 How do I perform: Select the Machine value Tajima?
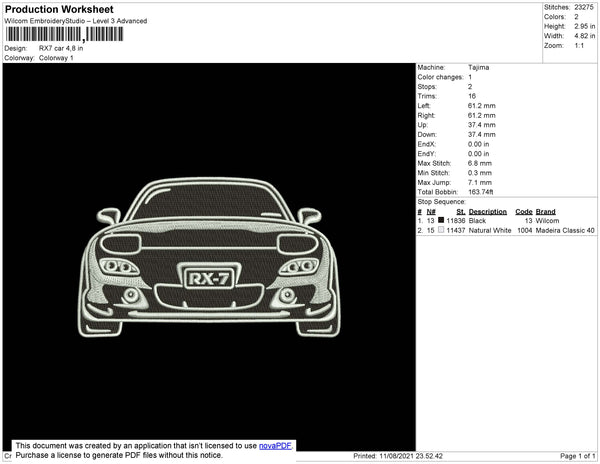coord(479,67)
